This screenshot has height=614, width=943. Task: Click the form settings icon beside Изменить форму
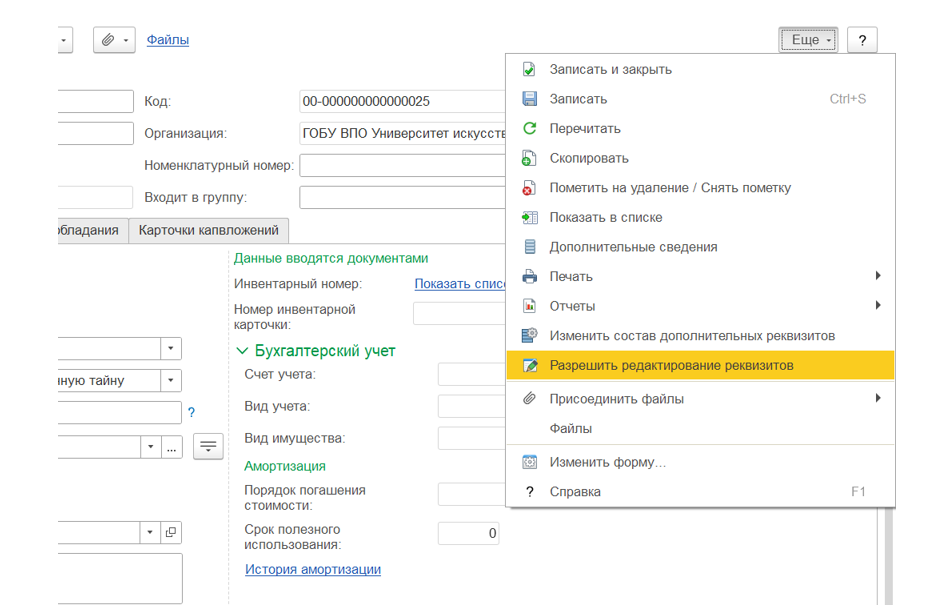tap(529, 462)
